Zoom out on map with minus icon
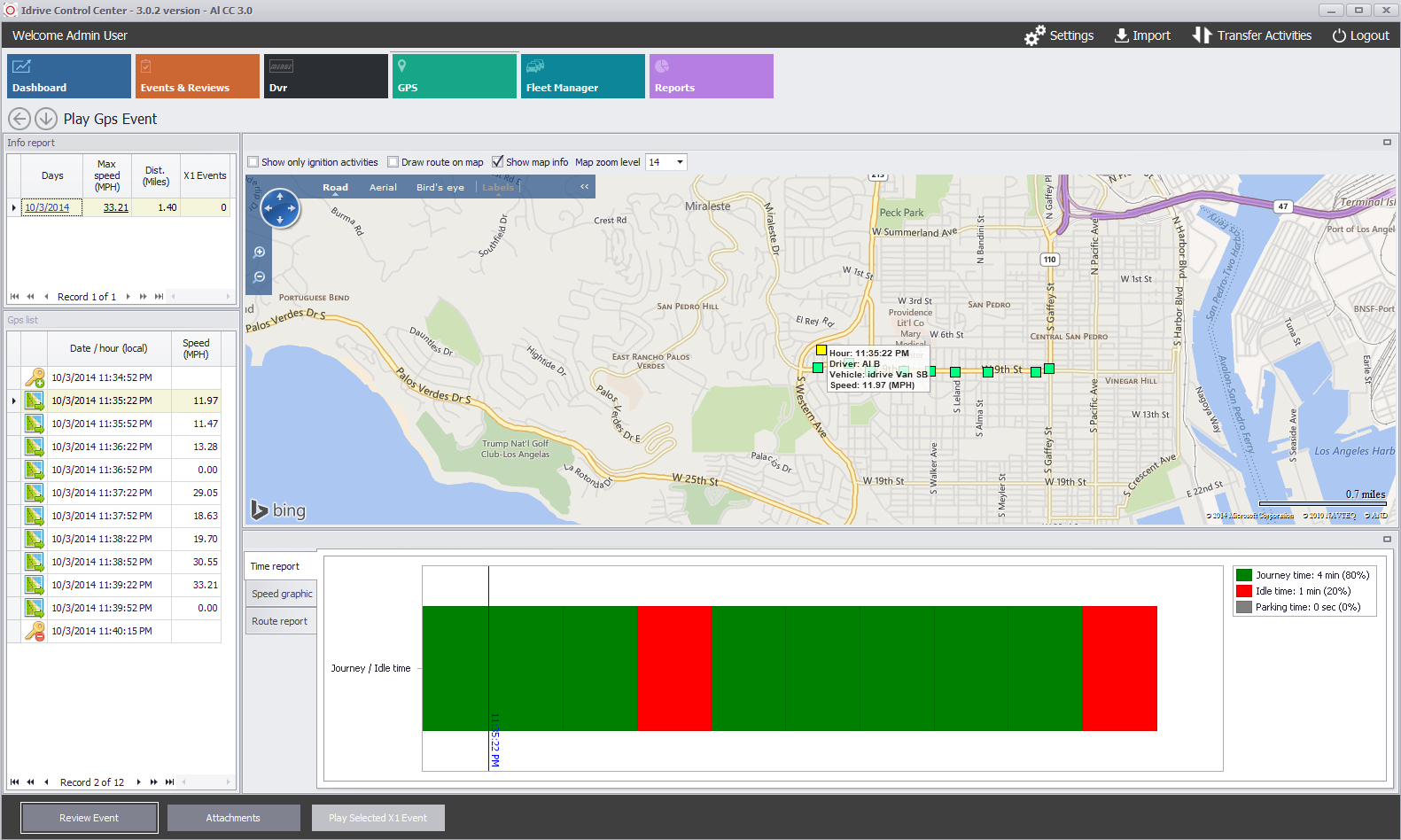Viewport: 1401px width, 840px height. click(x=260, y=277)
